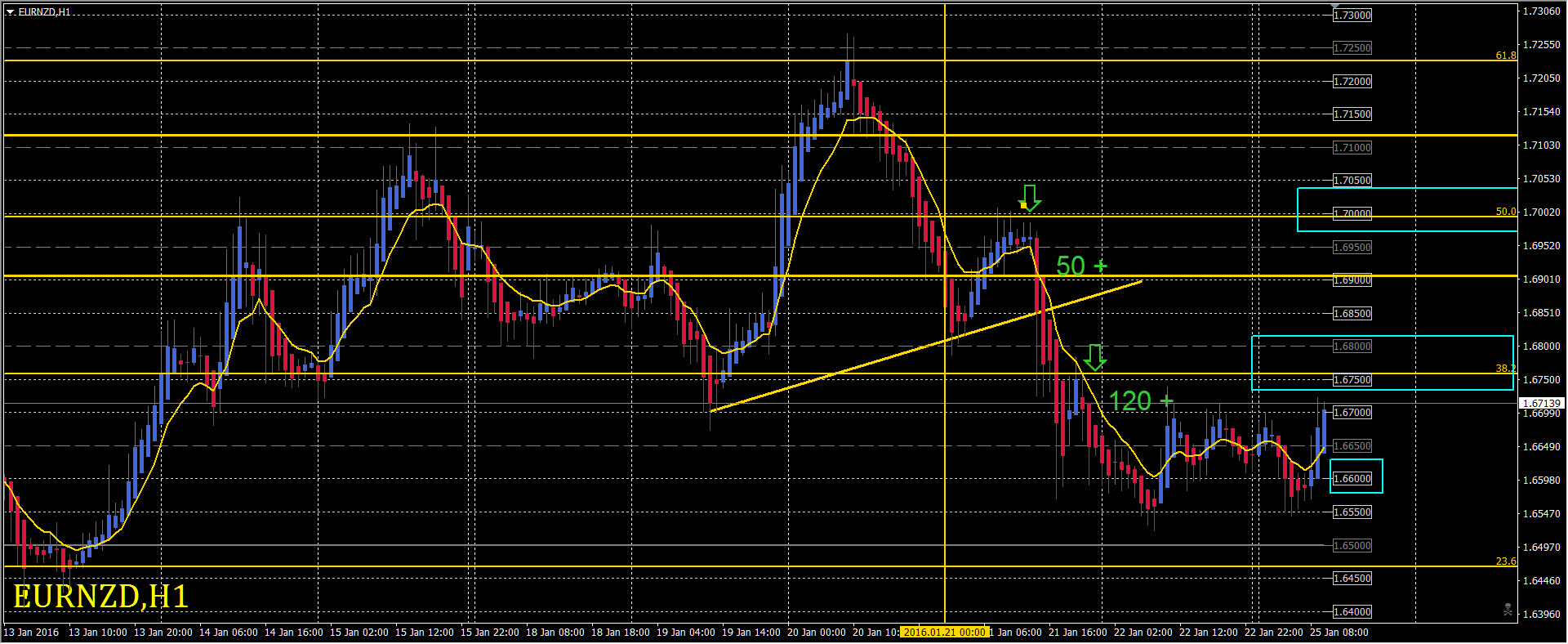The image size is (1568, 644).
Task: Select the green "50 +" text label
Action: pyautogui.click(x=1081, y=266)
